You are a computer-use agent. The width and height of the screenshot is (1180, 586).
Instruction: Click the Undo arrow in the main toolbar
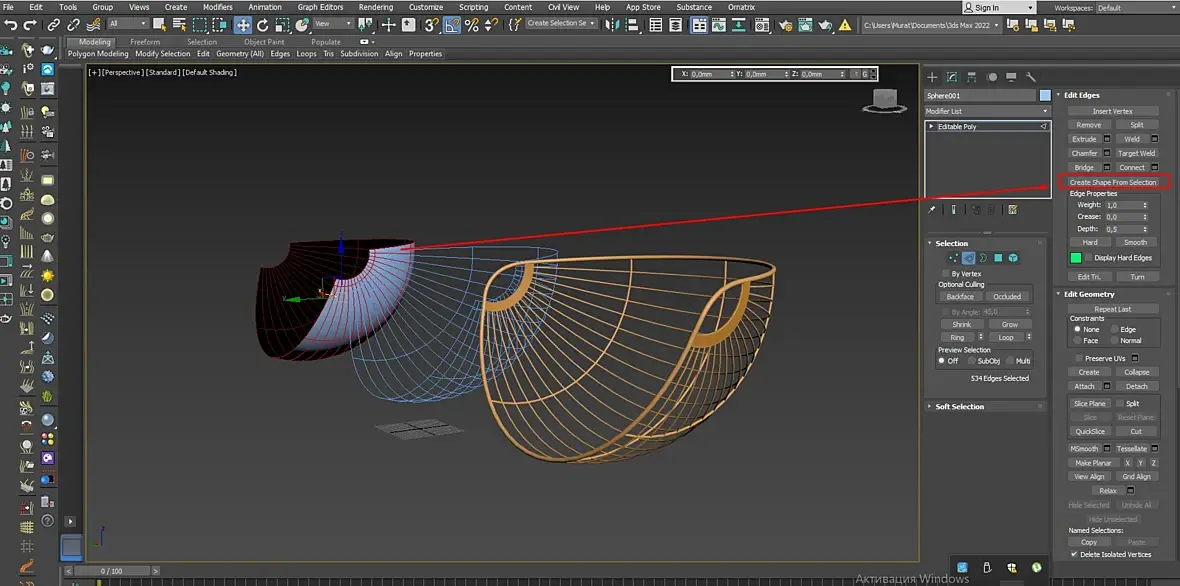[x=9, y=24]
